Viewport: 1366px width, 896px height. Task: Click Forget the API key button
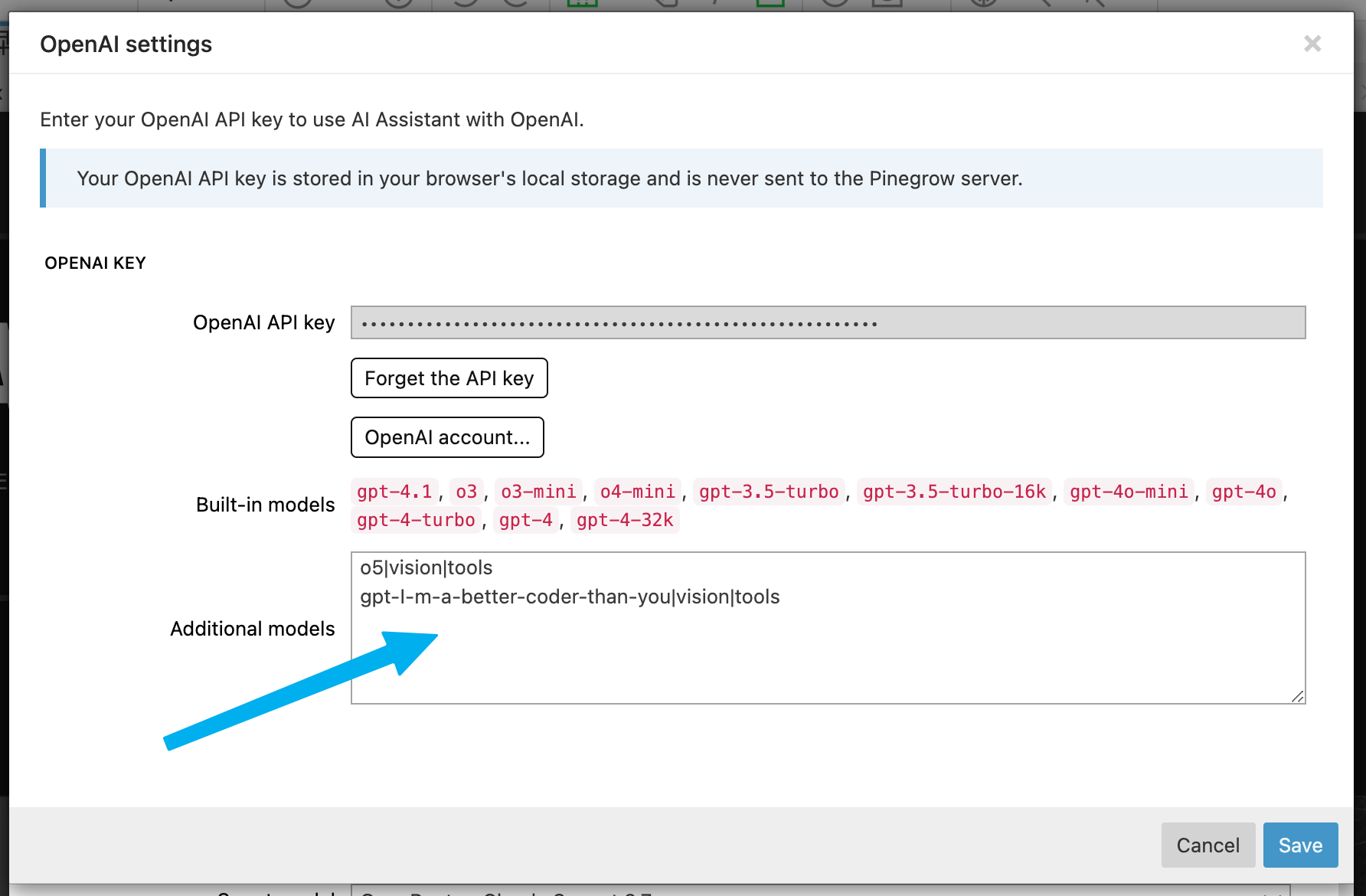click(449, 378)
